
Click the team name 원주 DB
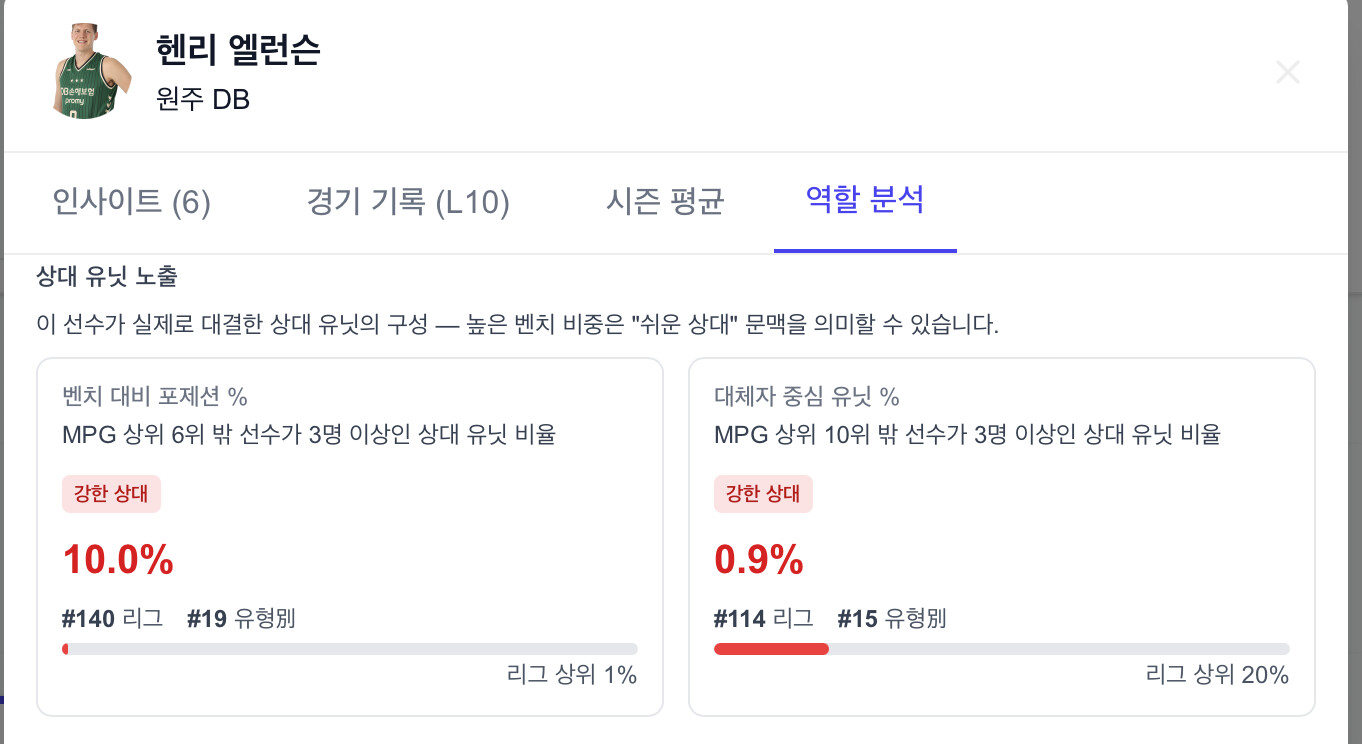tap(203, 100)
